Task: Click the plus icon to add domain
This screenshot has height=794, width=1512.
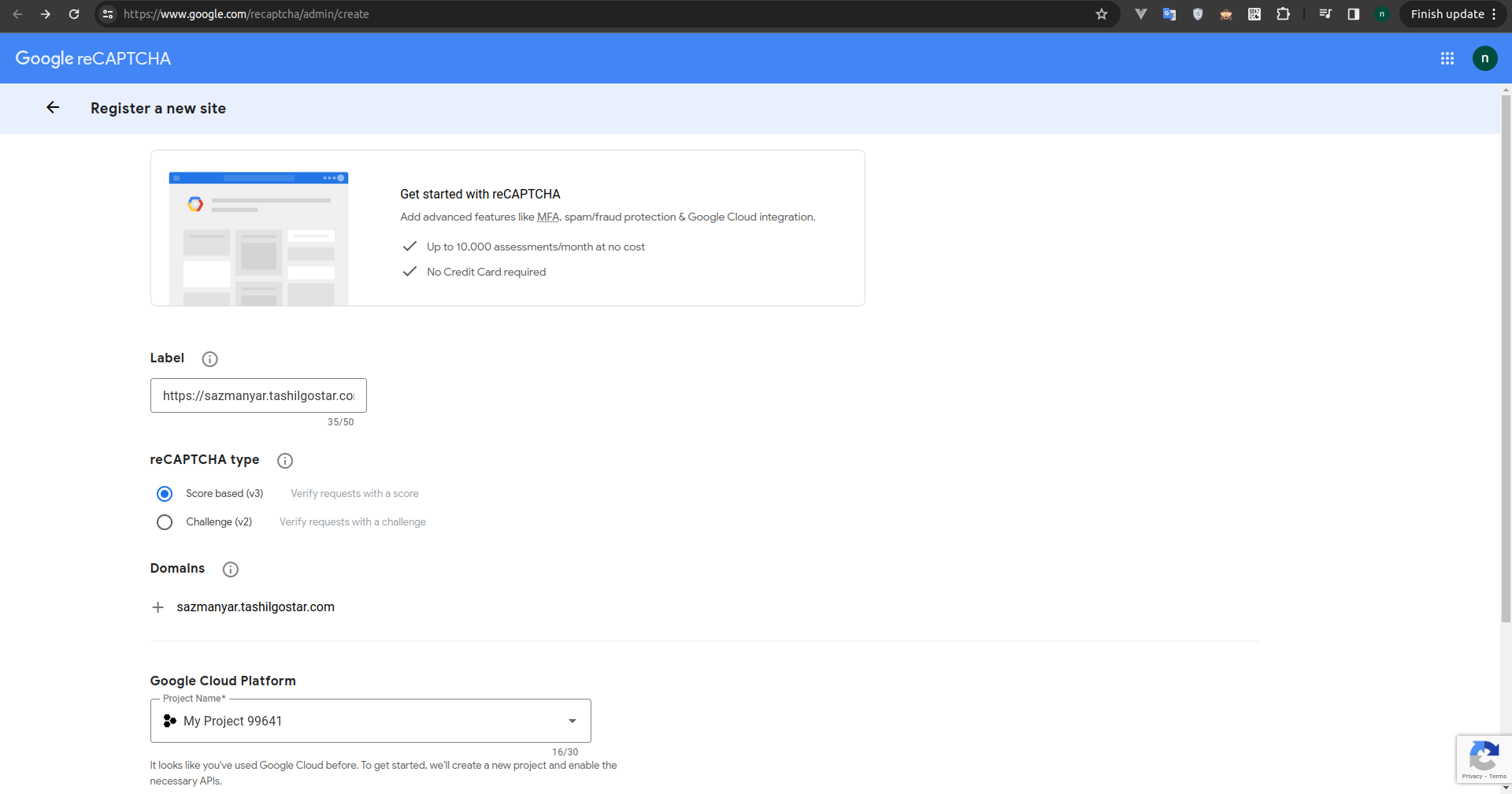Action: 158,607
